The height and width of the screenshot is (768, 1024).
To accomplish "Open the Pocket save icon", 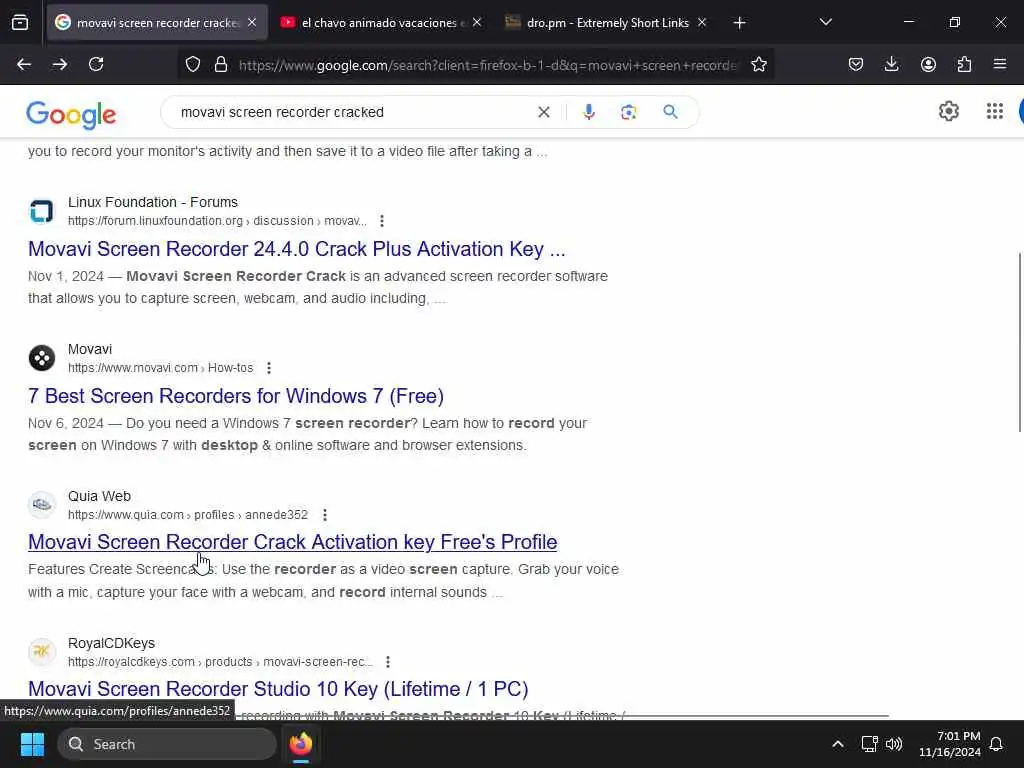I will pos(856,64).
